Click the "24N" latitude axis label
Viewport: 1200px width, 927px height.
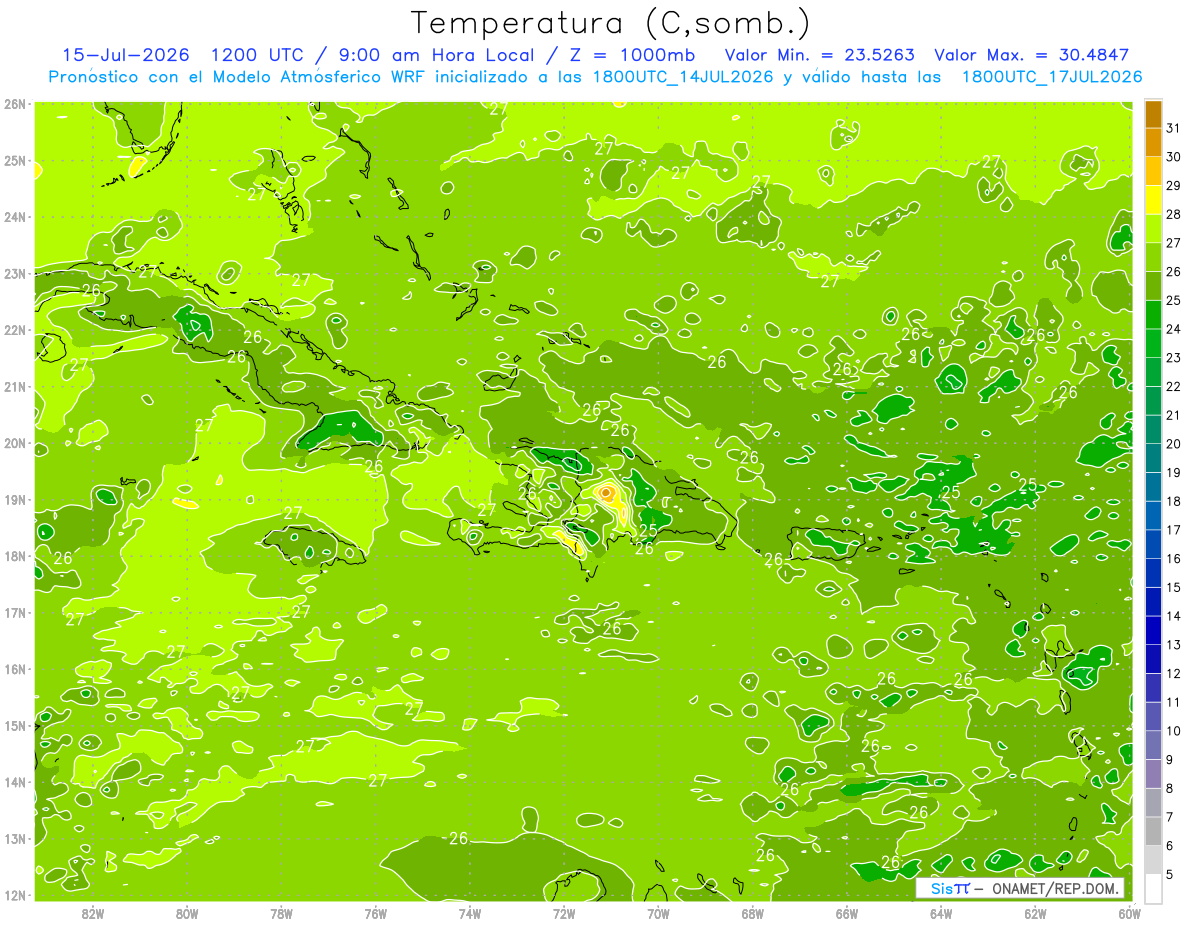14,217
